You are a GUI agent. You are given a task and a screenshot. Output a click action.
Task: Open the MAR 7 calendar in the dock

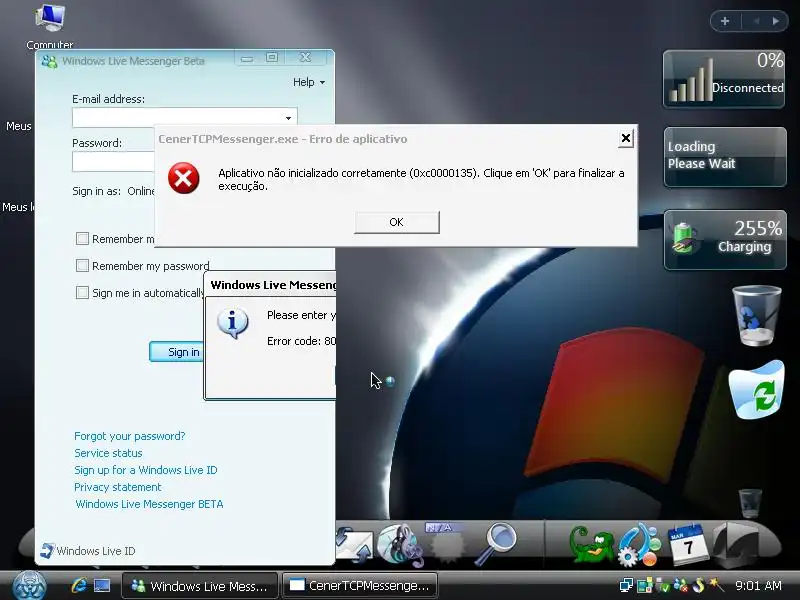pyautogui.click(x=688, y=545)
